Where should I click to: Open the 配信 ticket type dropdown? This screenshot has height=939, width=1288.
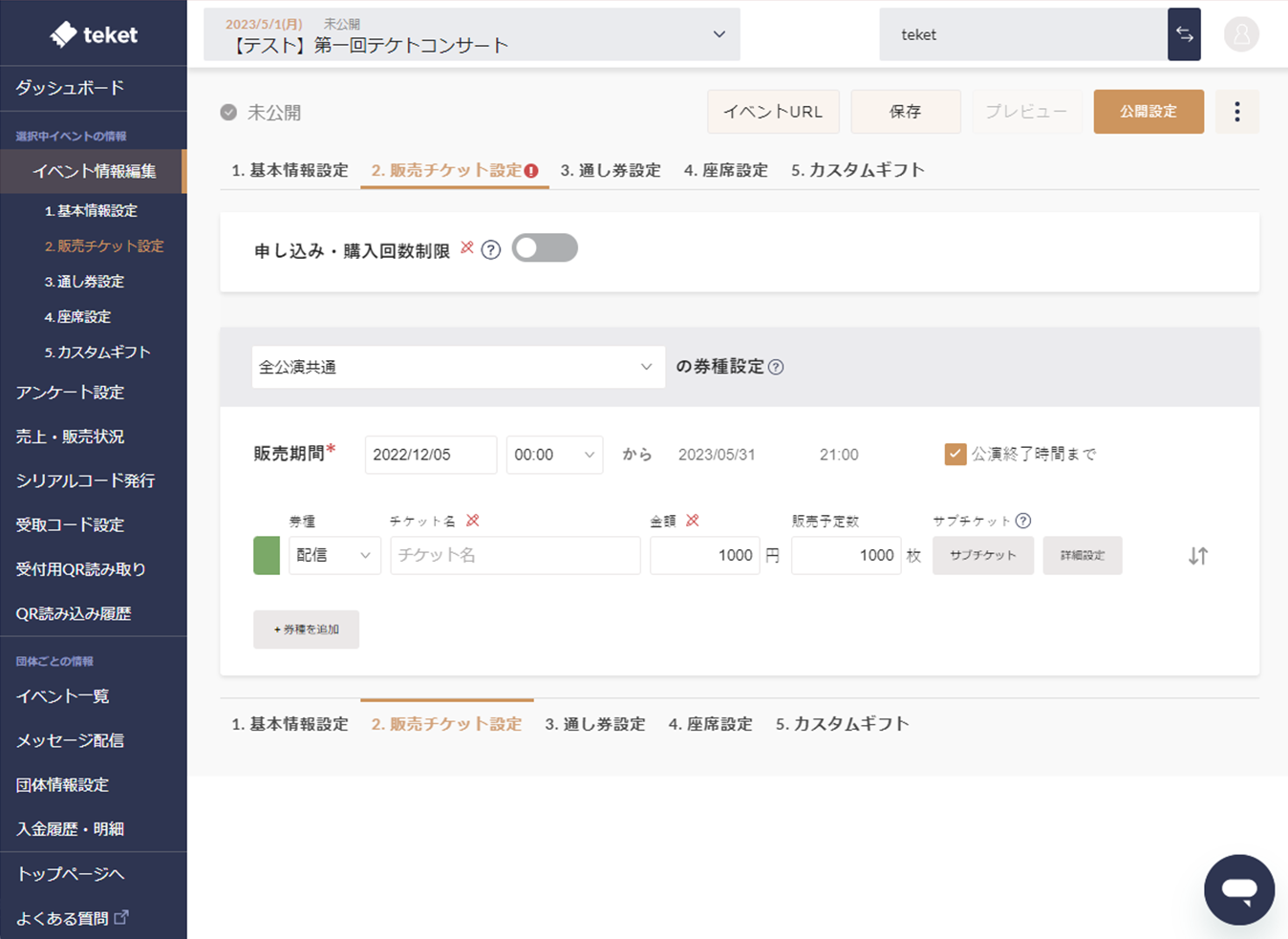334,556
